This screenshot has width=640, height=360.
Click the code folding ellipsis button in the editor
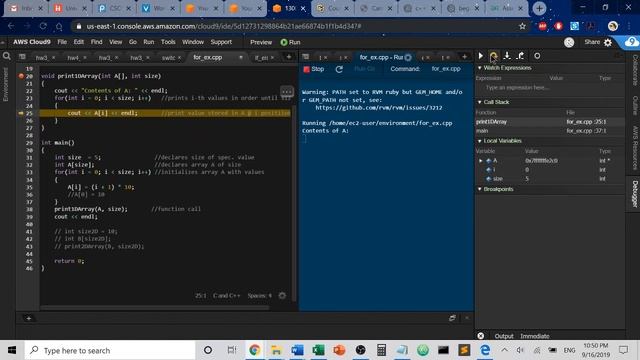point(287,91)
